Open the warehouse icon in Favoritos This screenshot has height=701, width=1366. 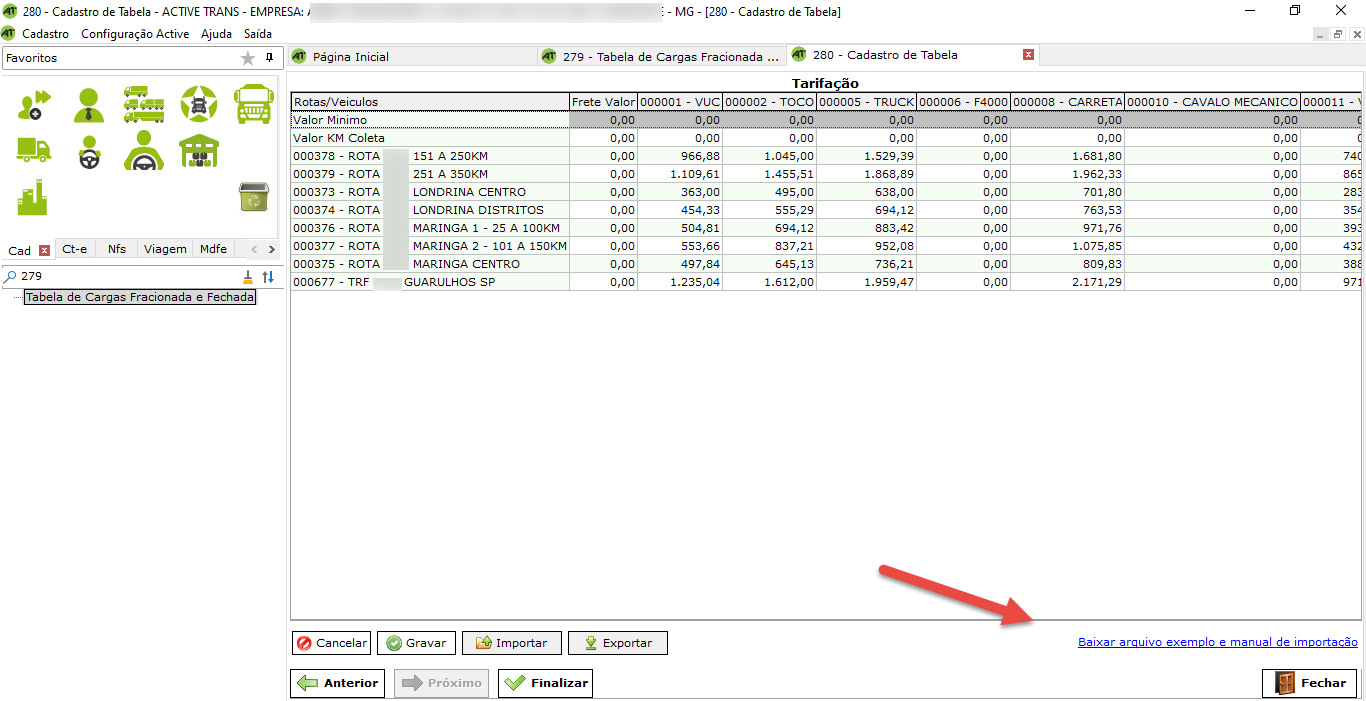tap(198, 151)
